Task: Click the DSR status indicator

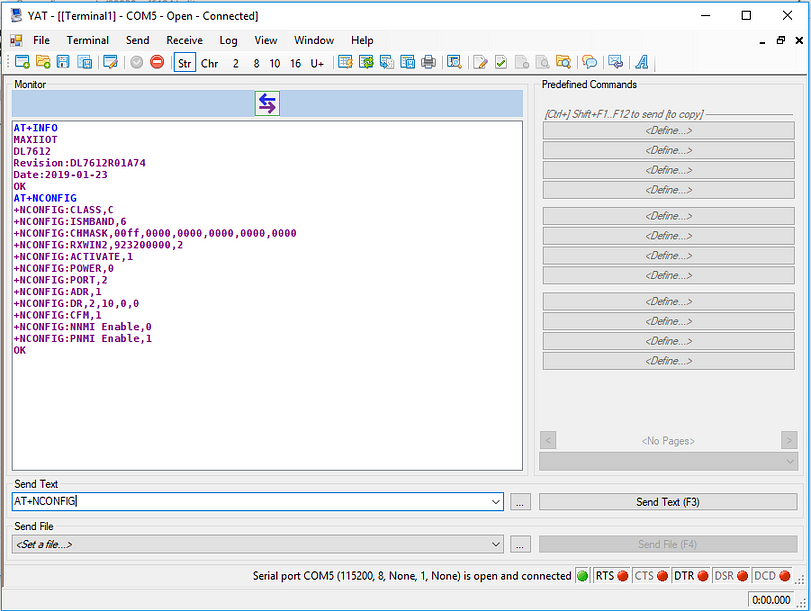Action: coord(731,576)
